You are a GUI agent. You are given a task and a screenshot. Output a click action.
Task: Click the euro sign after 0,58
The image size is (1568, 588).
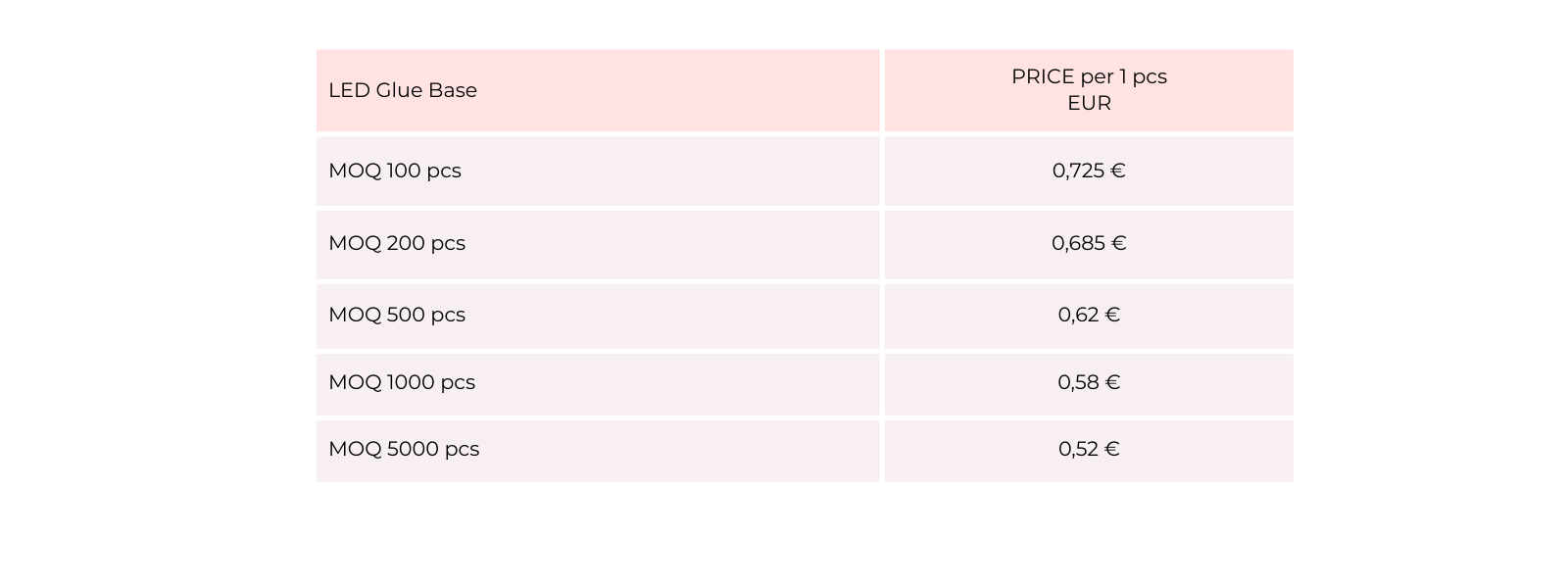pos(1113,382)
